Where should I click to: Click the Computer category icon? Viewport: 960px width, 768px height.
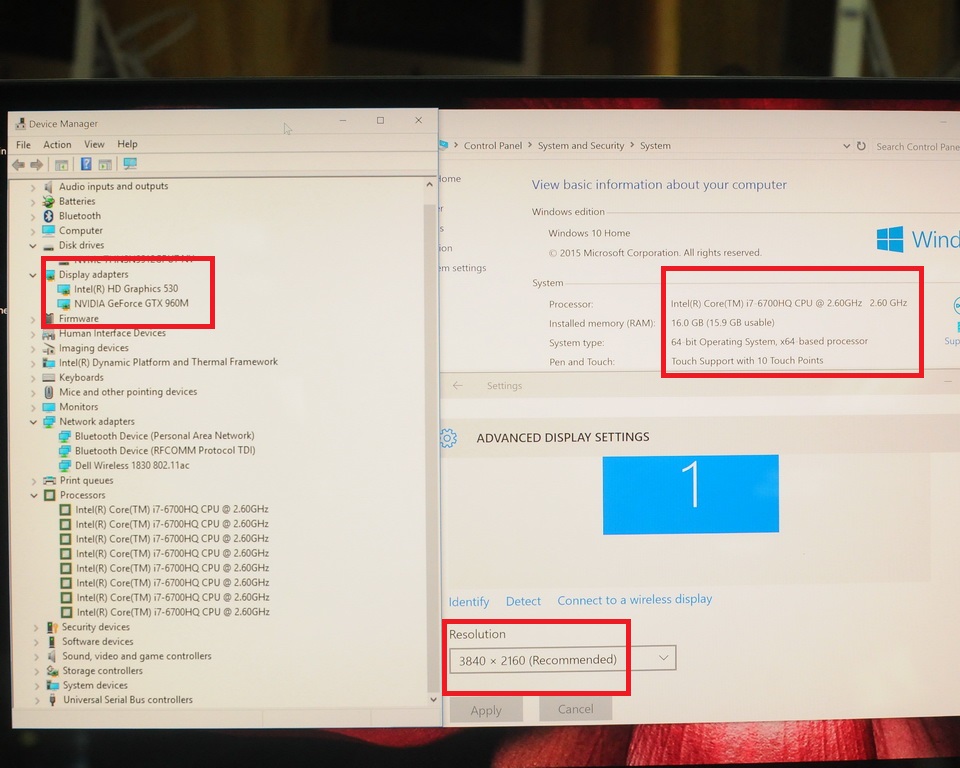point(48,230)
